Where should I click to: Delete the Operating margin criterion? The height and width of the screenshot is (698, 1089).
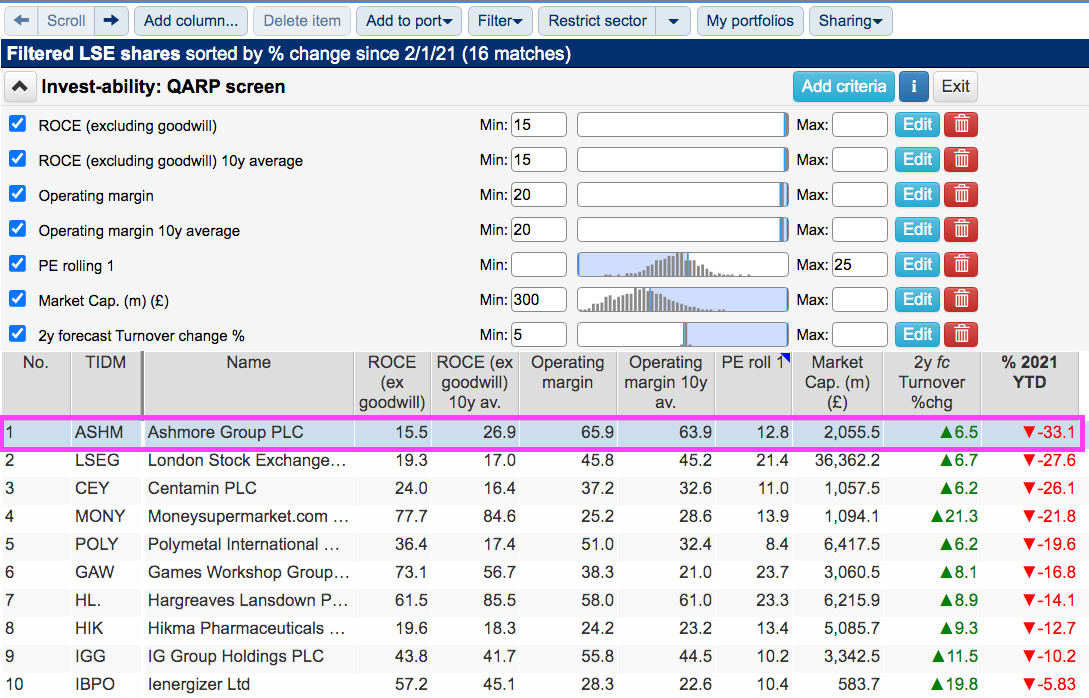pos(961,194)
